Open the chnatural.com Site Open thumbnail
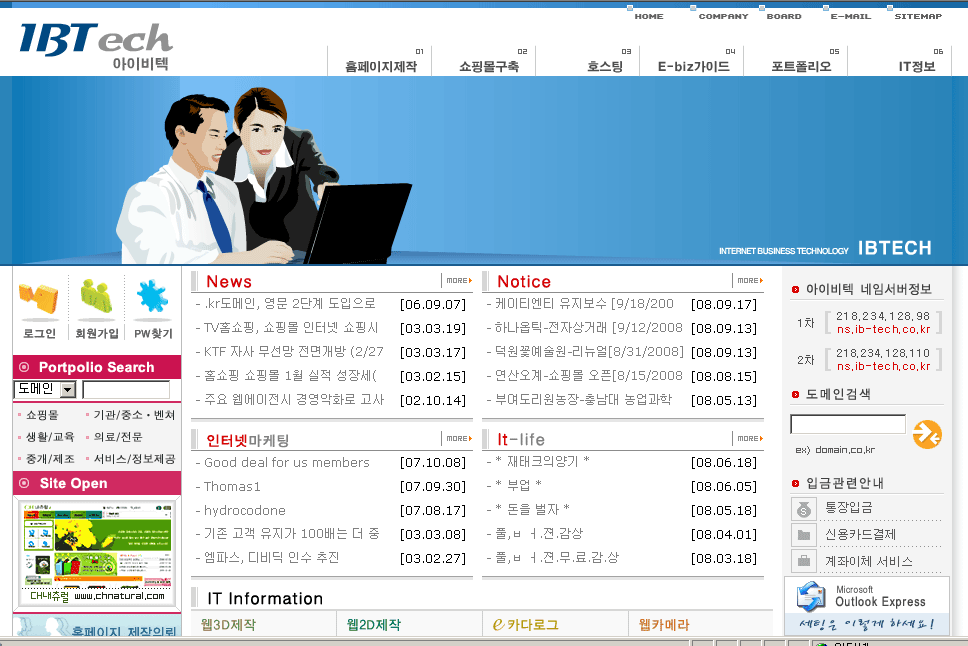The width and height of the screenshot is (968, 646). coord(97,553)
